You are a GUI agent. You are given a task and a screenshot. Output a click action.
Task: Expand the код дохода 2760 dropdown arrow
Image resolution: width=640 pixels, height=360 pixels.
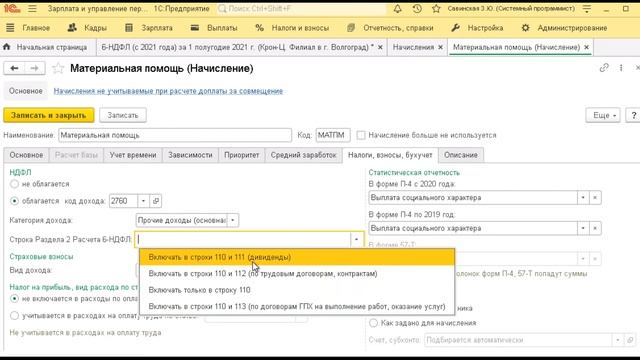(143, 201)
